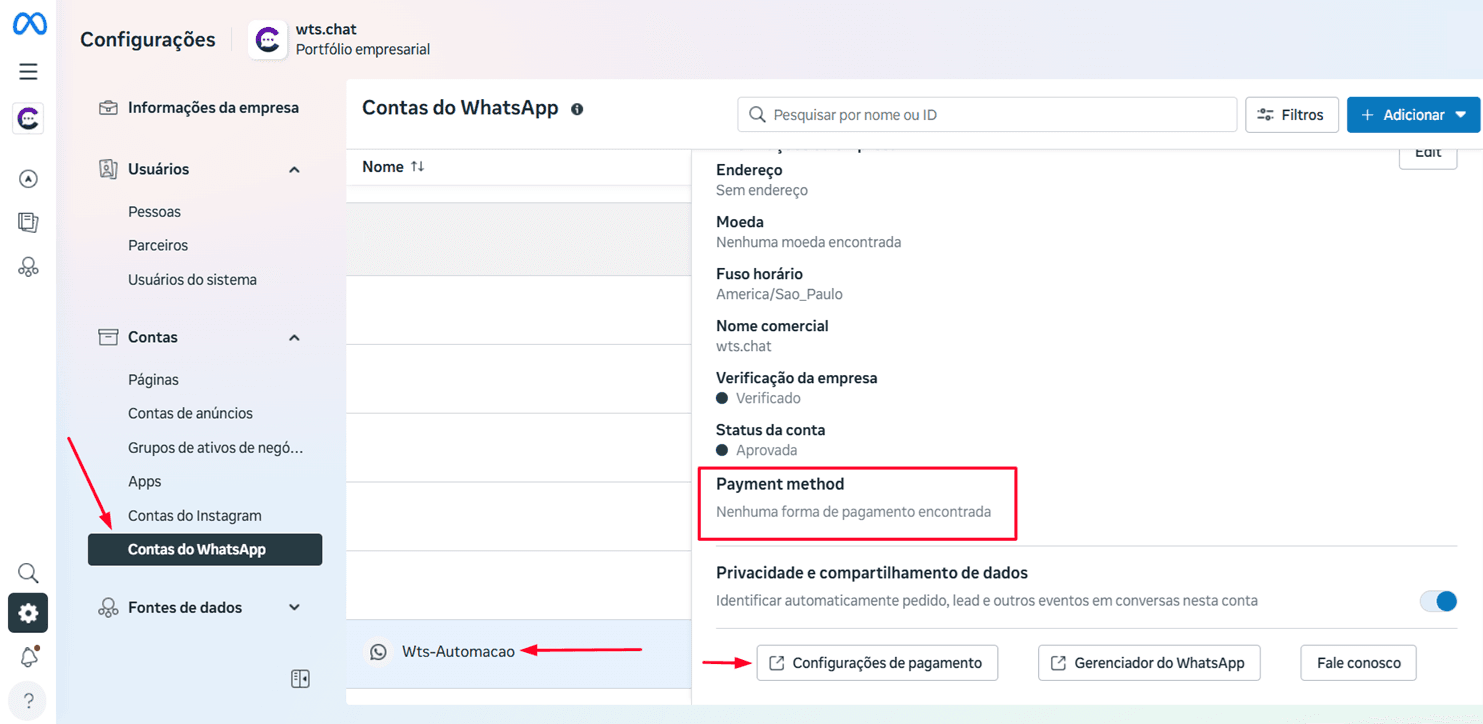The height and width of the screenshot is (724, 1483).
Task: Open Contas do Instagram
Action: [x=195, y=516]
